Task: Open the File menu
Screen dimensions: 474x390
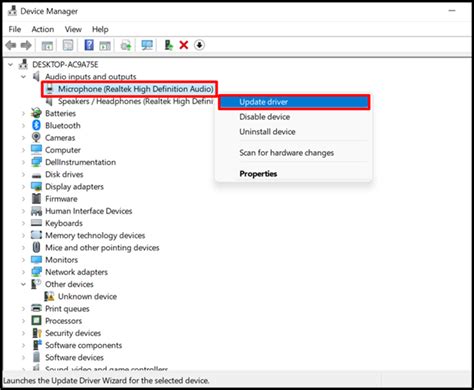Action: pyautogui.click(x=15, y=29)
